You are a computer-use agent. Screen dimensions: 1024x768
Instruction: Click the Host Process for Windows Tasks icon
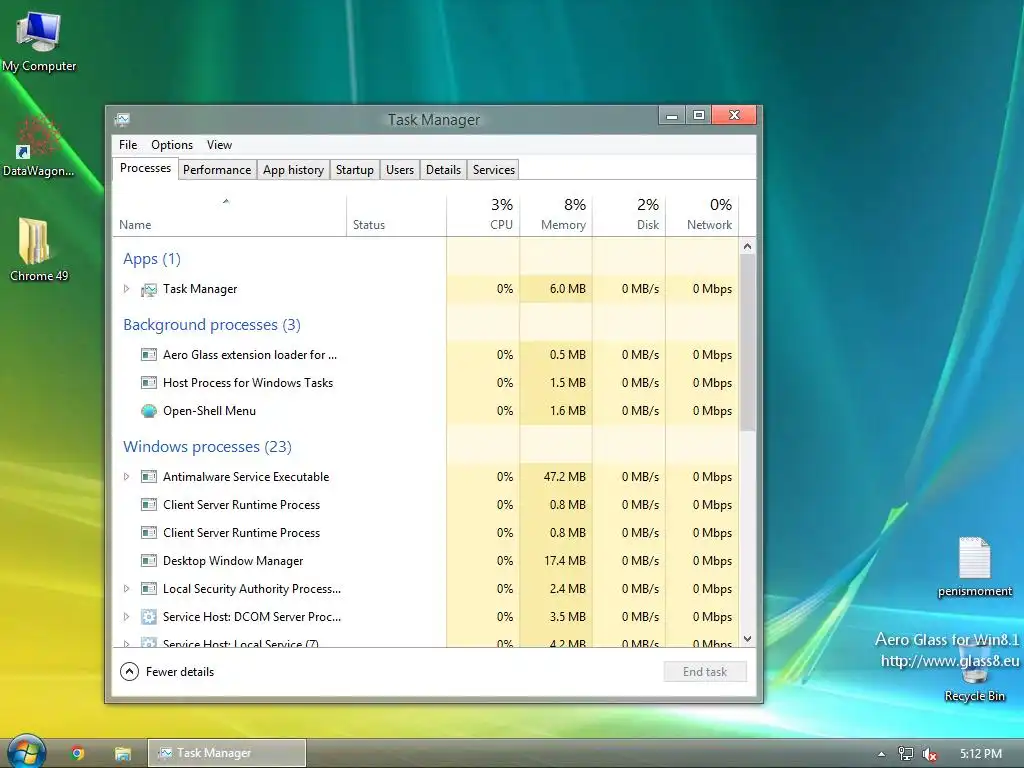[149, 383]
